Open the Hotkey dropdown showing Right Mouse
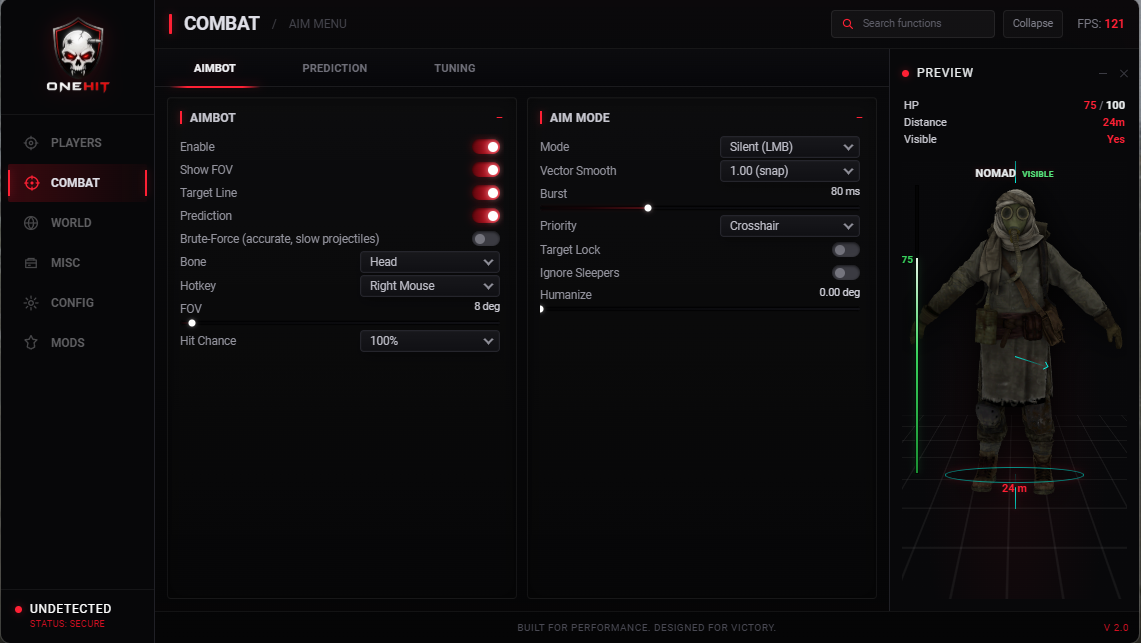Image resolution: width=1141 pixels, height=643 pixels. coord(430,286)
